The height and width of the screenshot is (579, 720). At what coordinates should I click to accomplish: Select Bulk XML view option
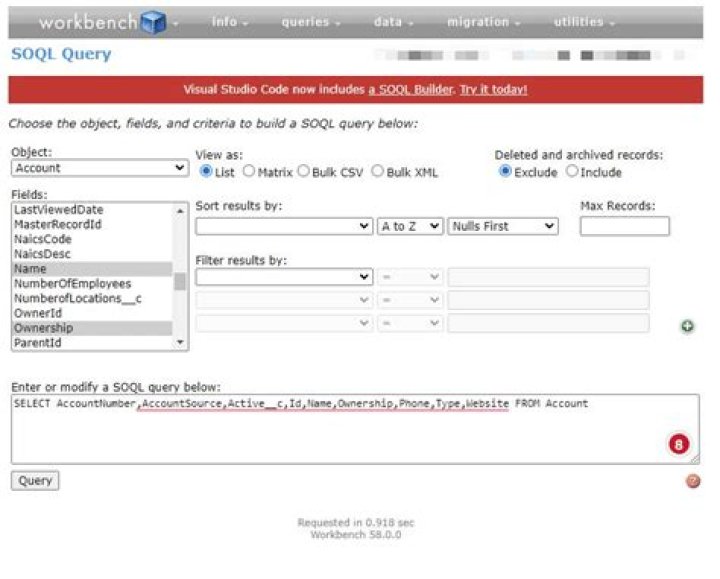pos(379,171)
